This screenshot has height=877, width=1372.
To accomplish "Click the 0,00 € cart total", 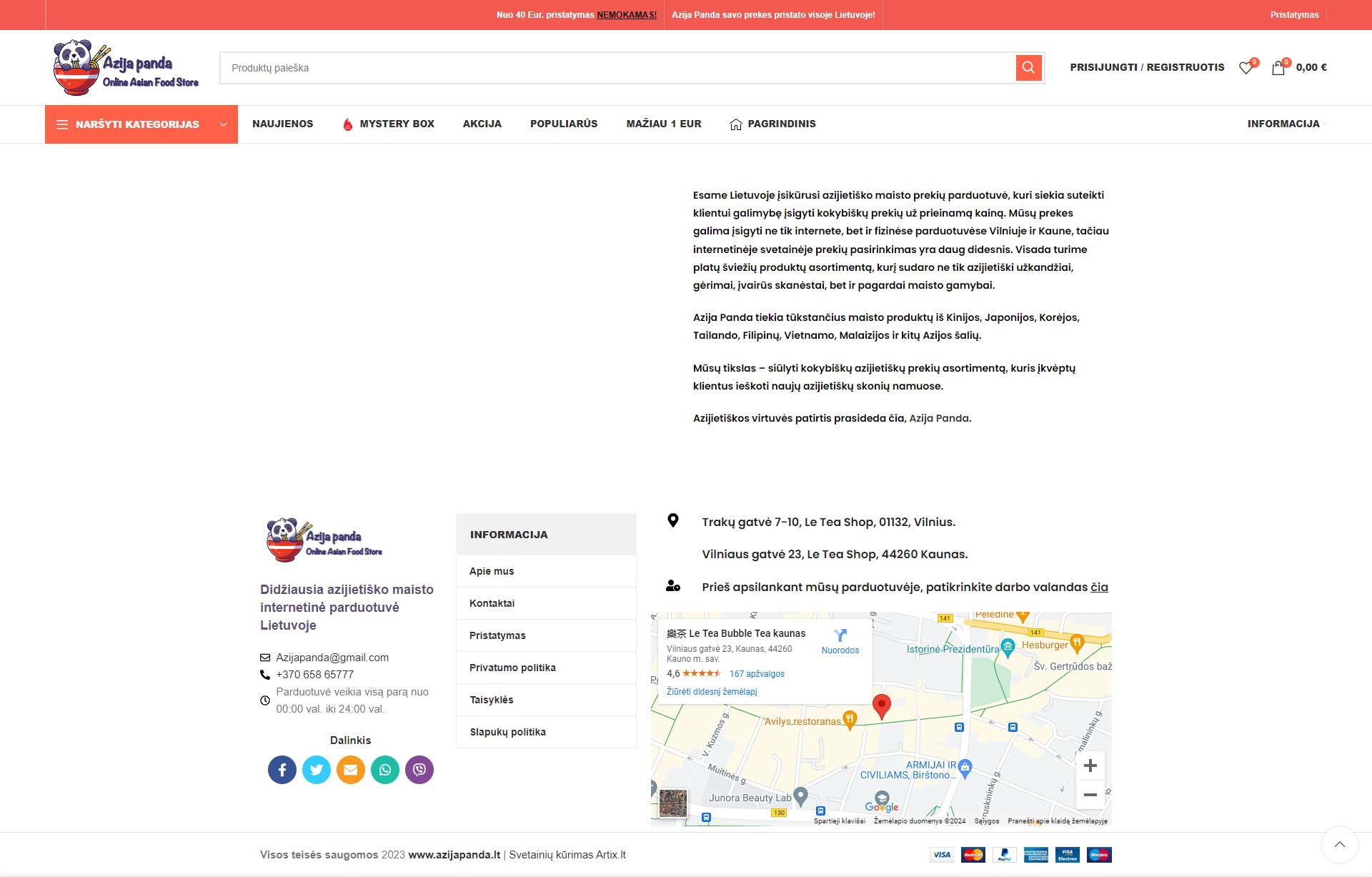I will pos(1311,67).
